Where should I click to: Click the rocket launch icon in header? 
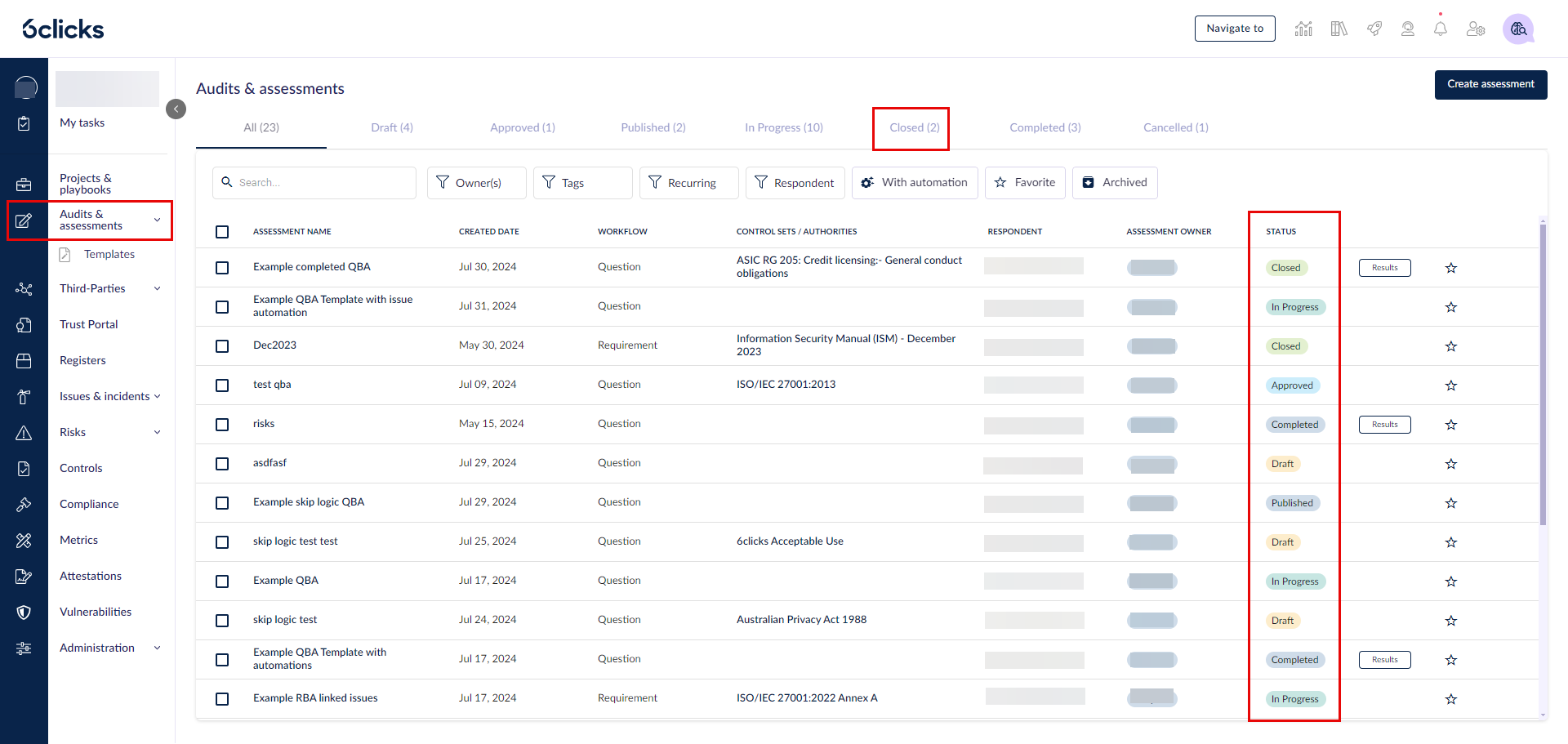pyautogui.click(x=1374, y=29)
